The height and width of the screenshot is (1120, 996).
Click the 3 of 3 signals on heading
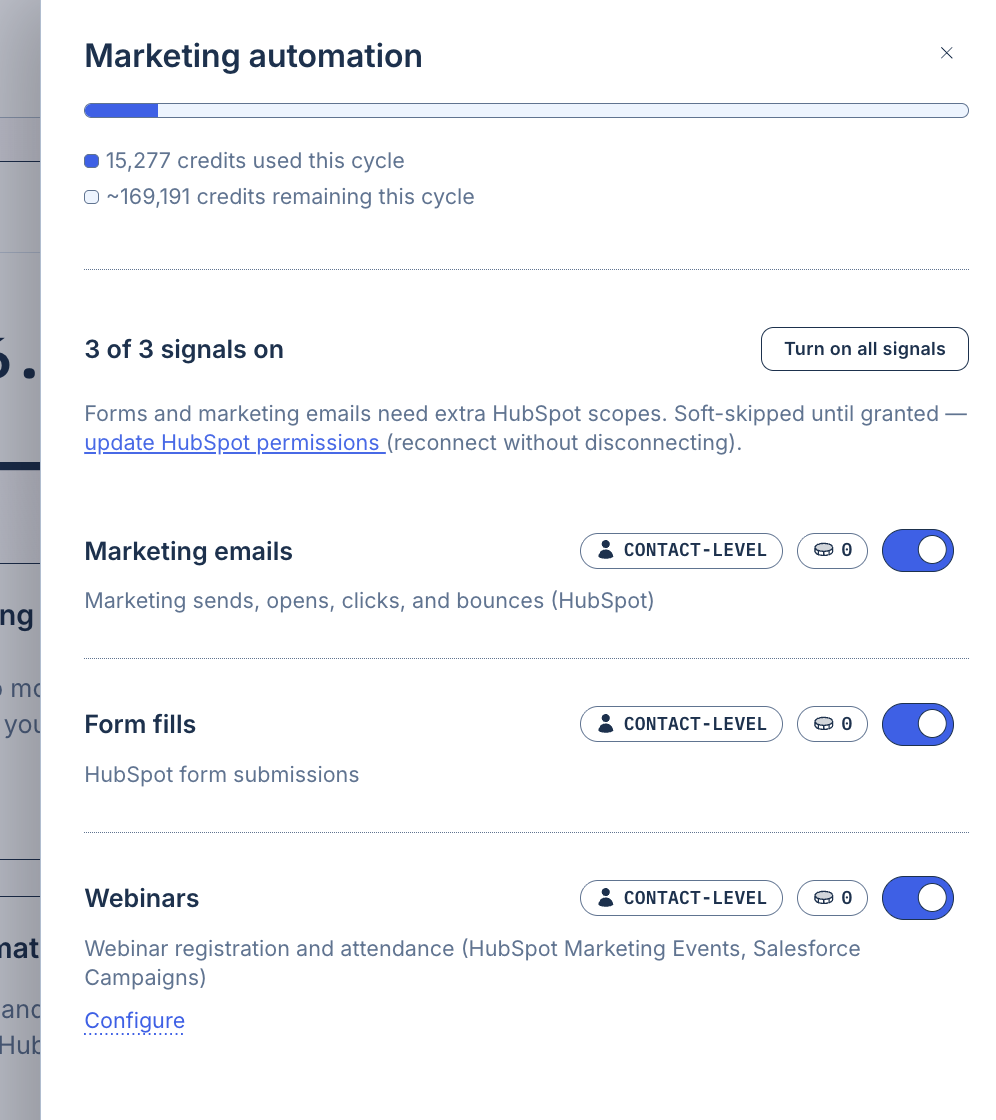point(184,349)
